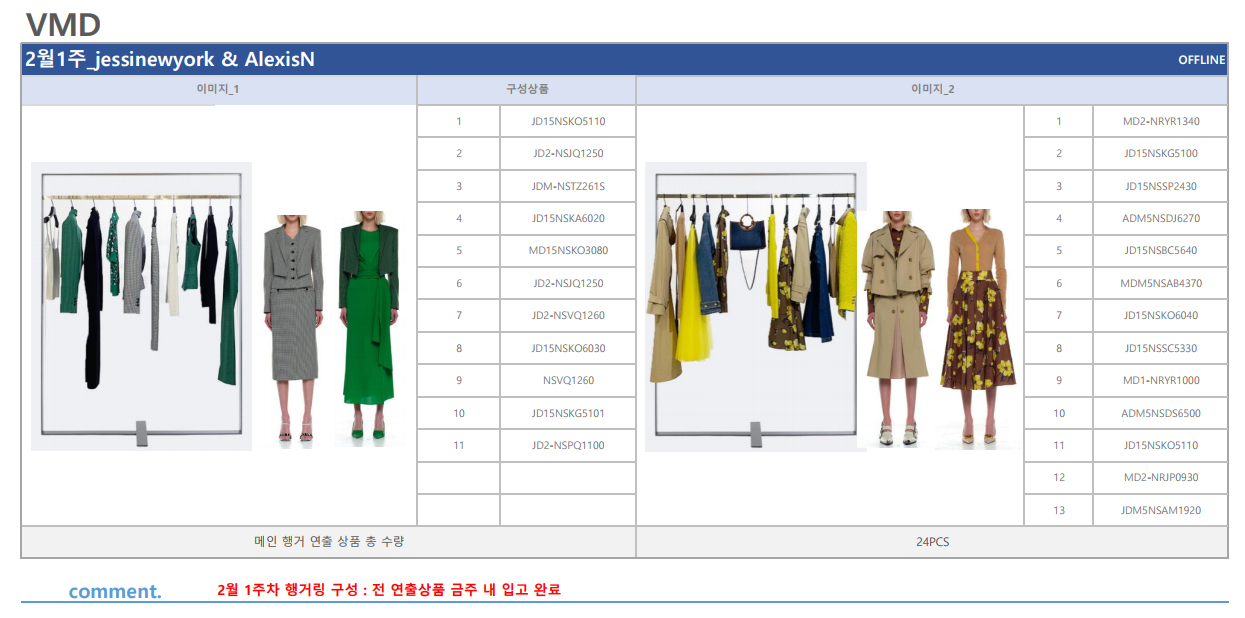Click row number 4 beside ADM5NSDJ6270
Image resolution: width=1245 pixels, height=618 pixels.
point(1059,218)
